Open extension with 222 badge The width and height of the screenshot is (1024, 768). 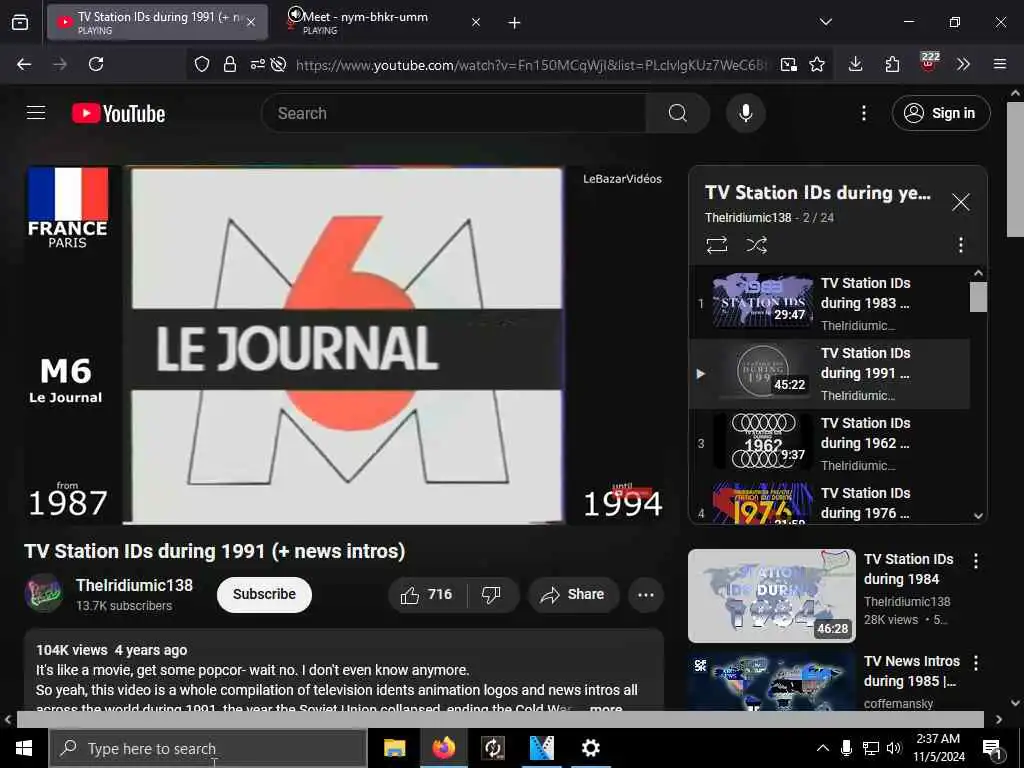929,63
